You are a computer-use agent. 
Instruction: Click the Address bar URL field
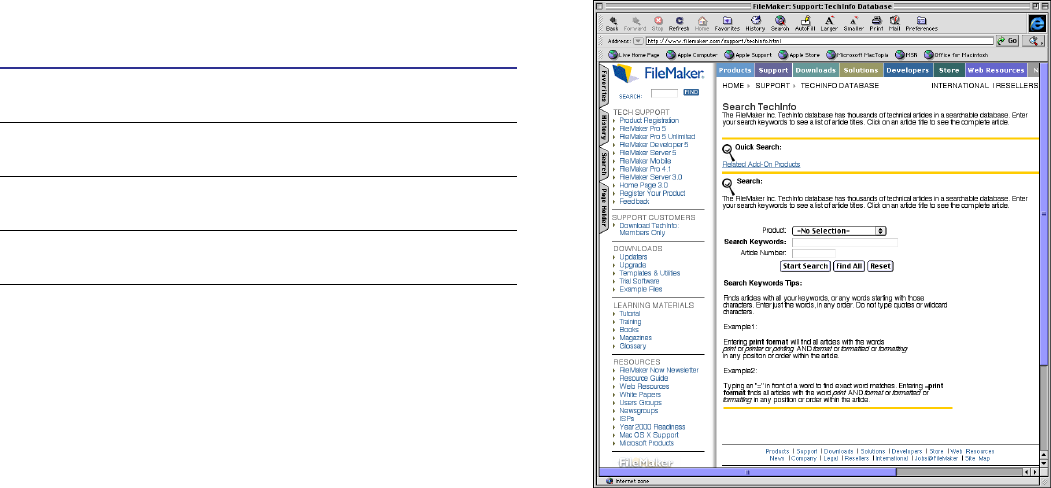(818, 41)
